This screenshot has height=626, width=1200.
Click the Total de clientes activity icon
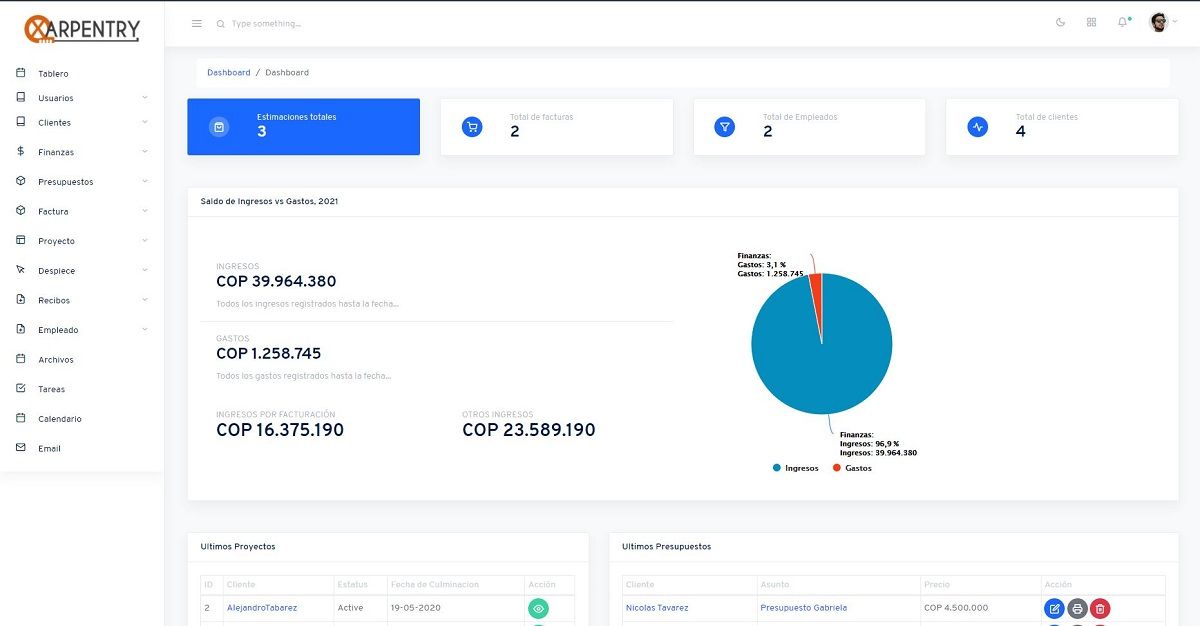[x=978, y=127]
